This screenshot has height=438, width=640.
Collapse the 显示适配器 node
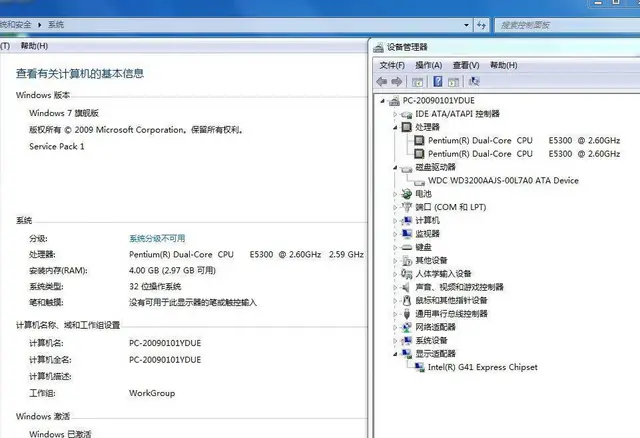point(395,354)
